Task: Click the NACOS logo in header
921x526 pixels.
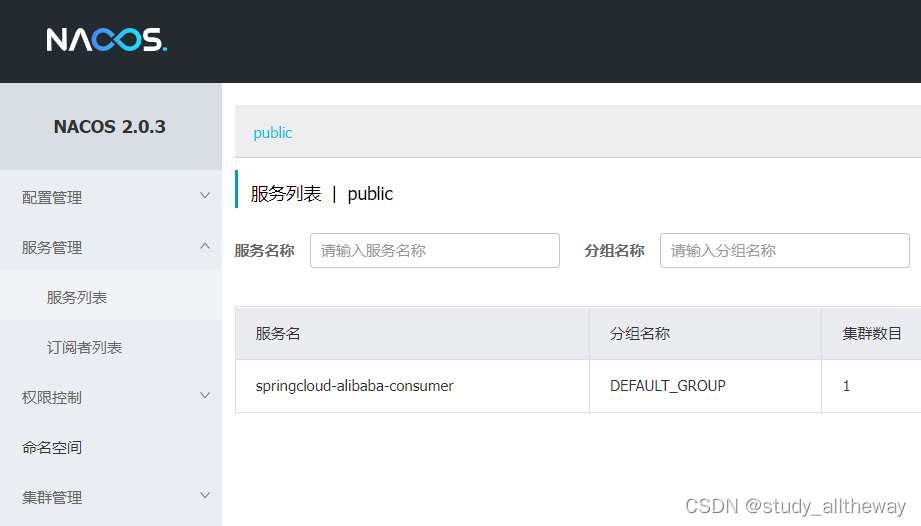Action: pyautogui.click(x=107, y=40)
